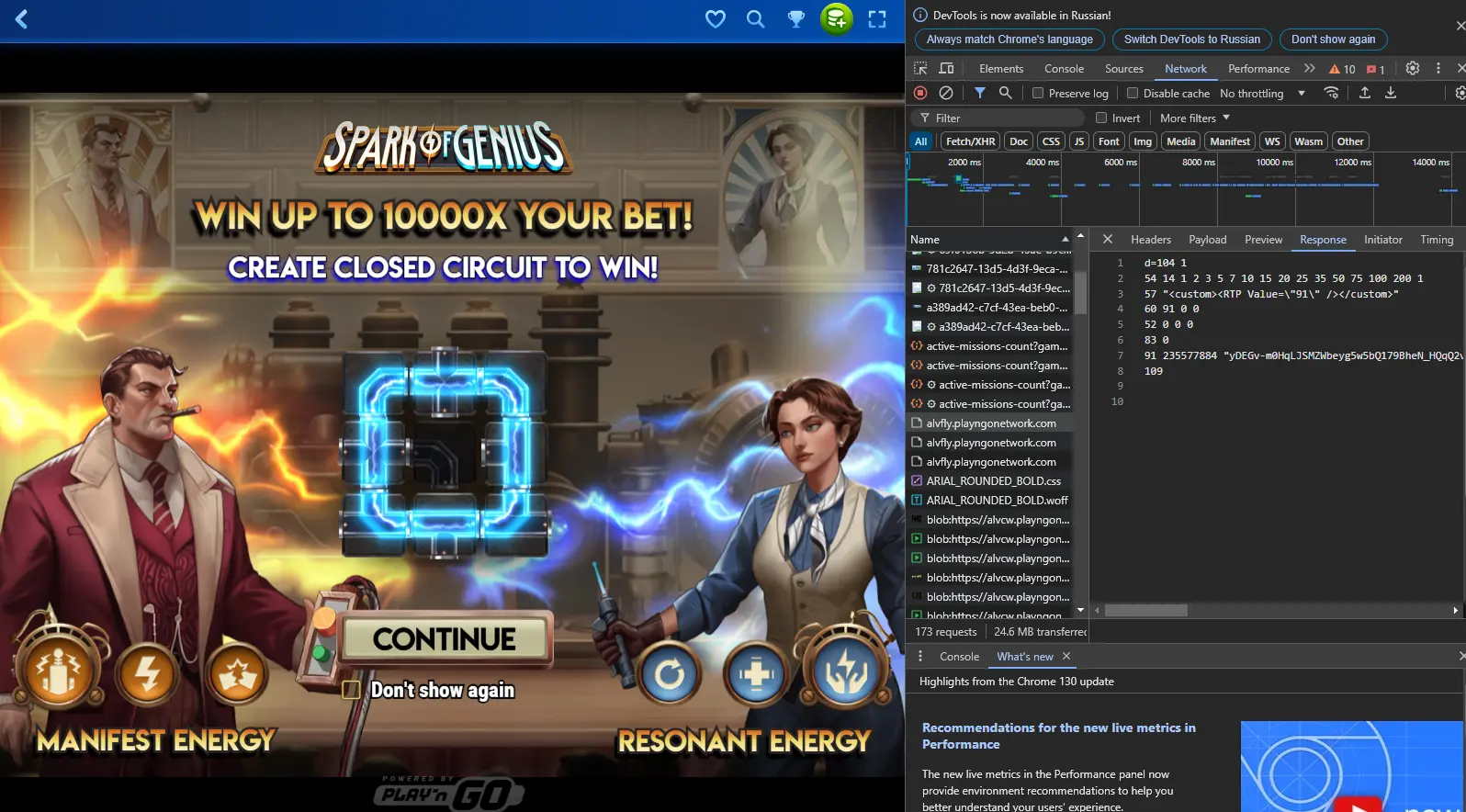Click Always match Chrome's language
This screenshot has width=1466, height=812.
click(1009, 39)
